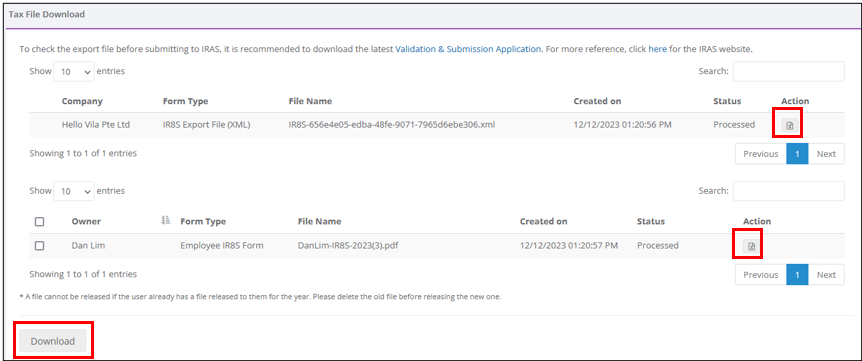Tick the Dan Lim row checkbox
Viewport: 862px width, 361px height.
(40, 246)
